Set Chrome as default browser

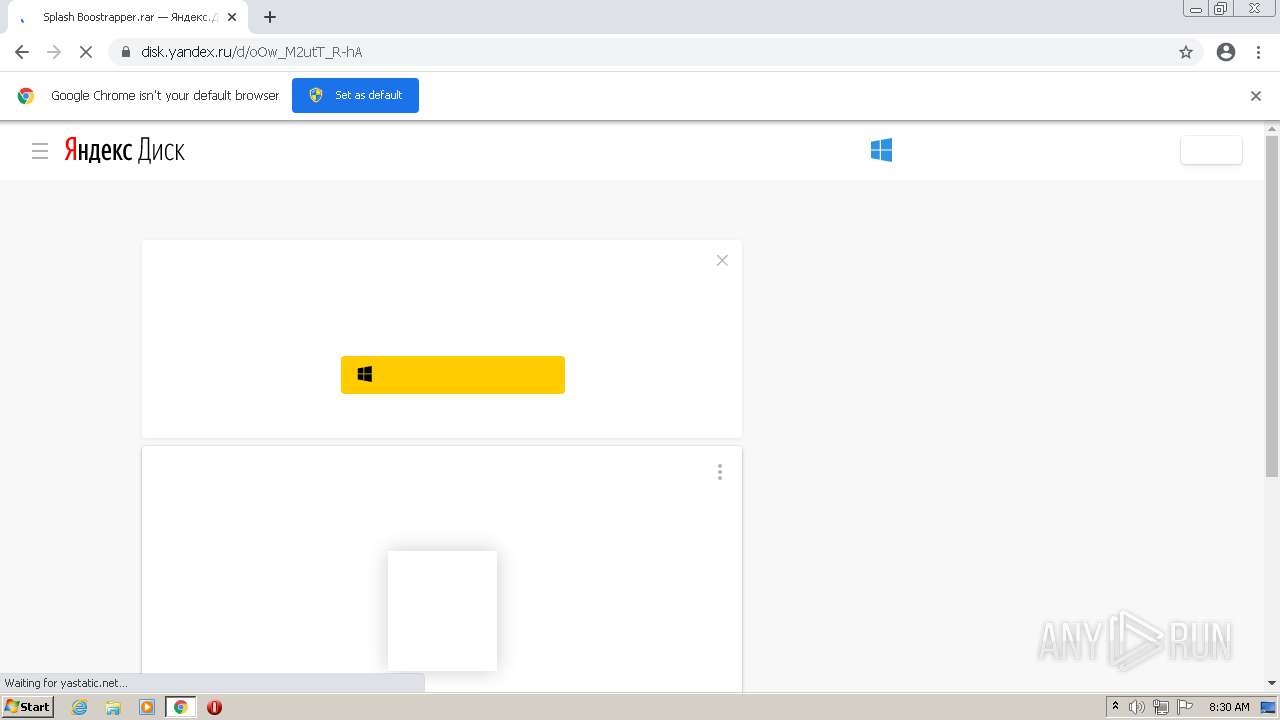tap(355, 95)
